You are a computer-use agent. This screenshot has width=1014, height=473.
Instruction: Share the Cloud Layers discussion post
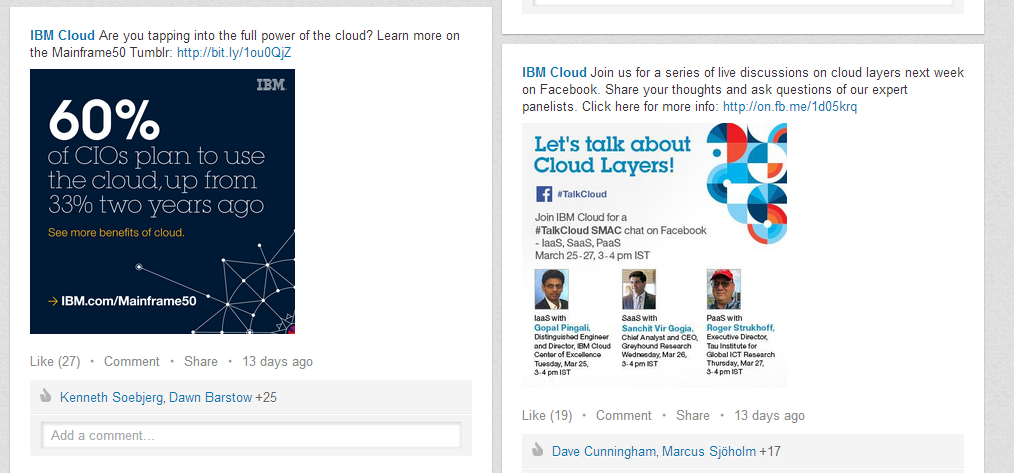pos(693,416)
